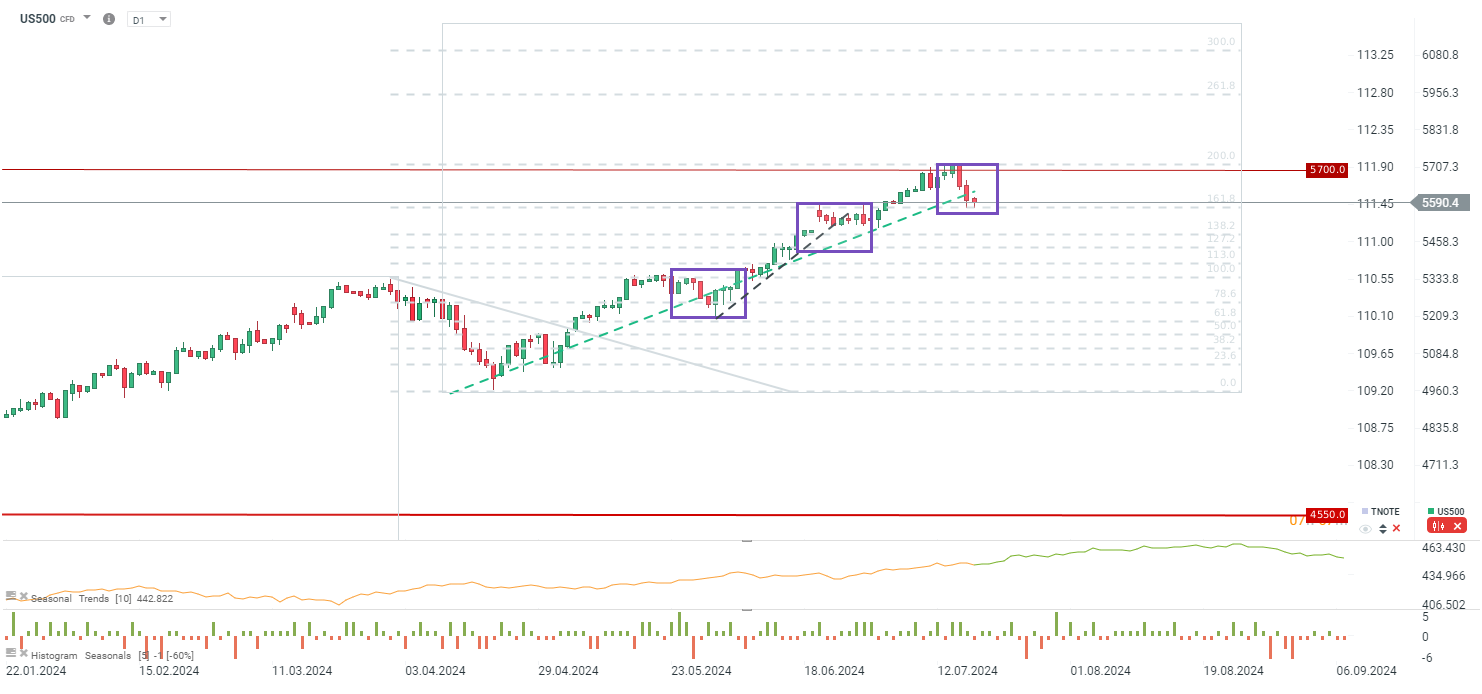Click the 261.8 Fibonacci level label
Image resolution: width=1482 pixels, height=694 pixels.
(x=1221, y=86)
